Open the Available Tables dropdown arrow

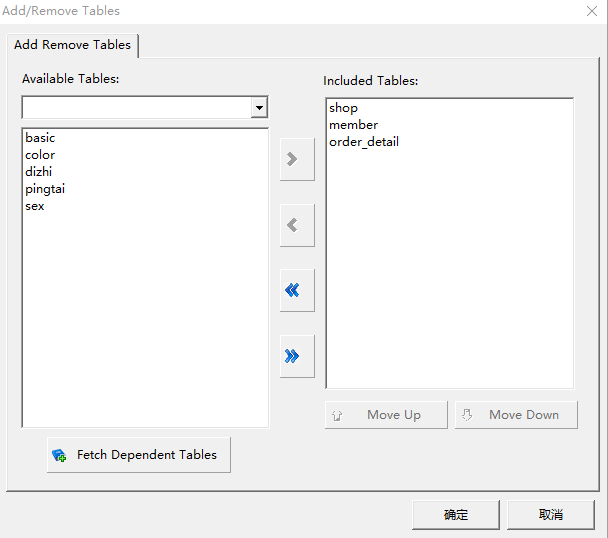[x=260, y=108]
